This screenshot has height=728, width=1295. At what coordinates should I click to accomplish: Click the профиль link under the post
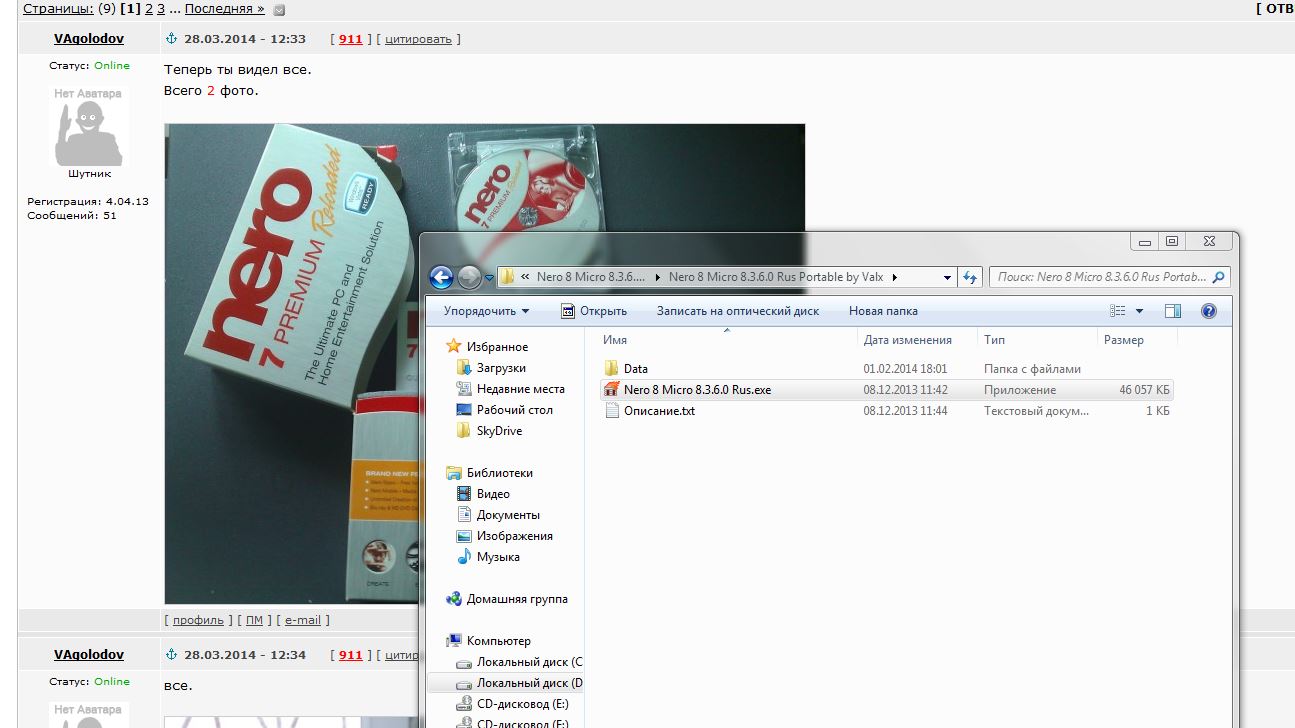pos(198,620)
